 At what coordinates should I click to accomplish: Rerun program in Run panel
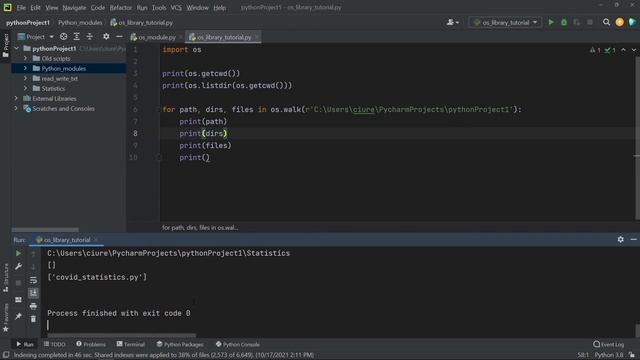click(18, 253)
